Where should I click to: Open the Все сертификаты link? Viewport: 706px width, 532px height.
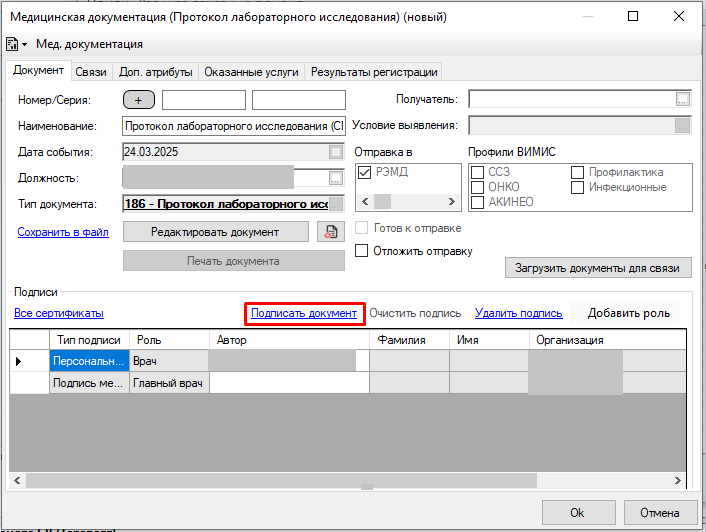(59, 313)
